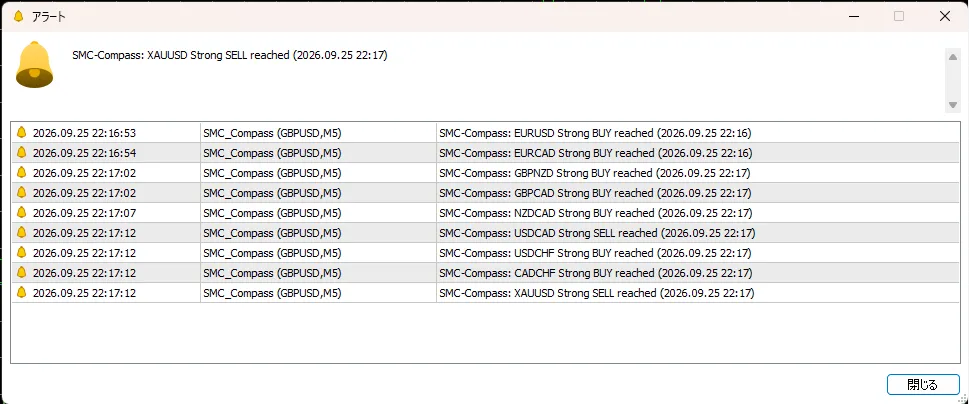This screenshot has width=969, height=404.
Task: Select the GBPCAD Strong BUY alert message
Action: point(595,193)
